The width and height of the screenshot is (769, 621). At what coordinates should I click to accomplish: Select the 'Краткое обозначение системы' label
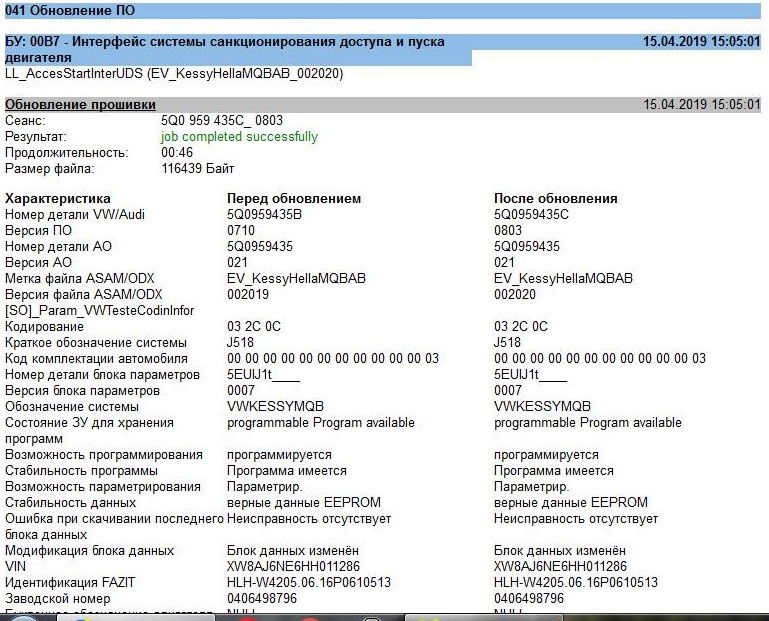(96, 342)
